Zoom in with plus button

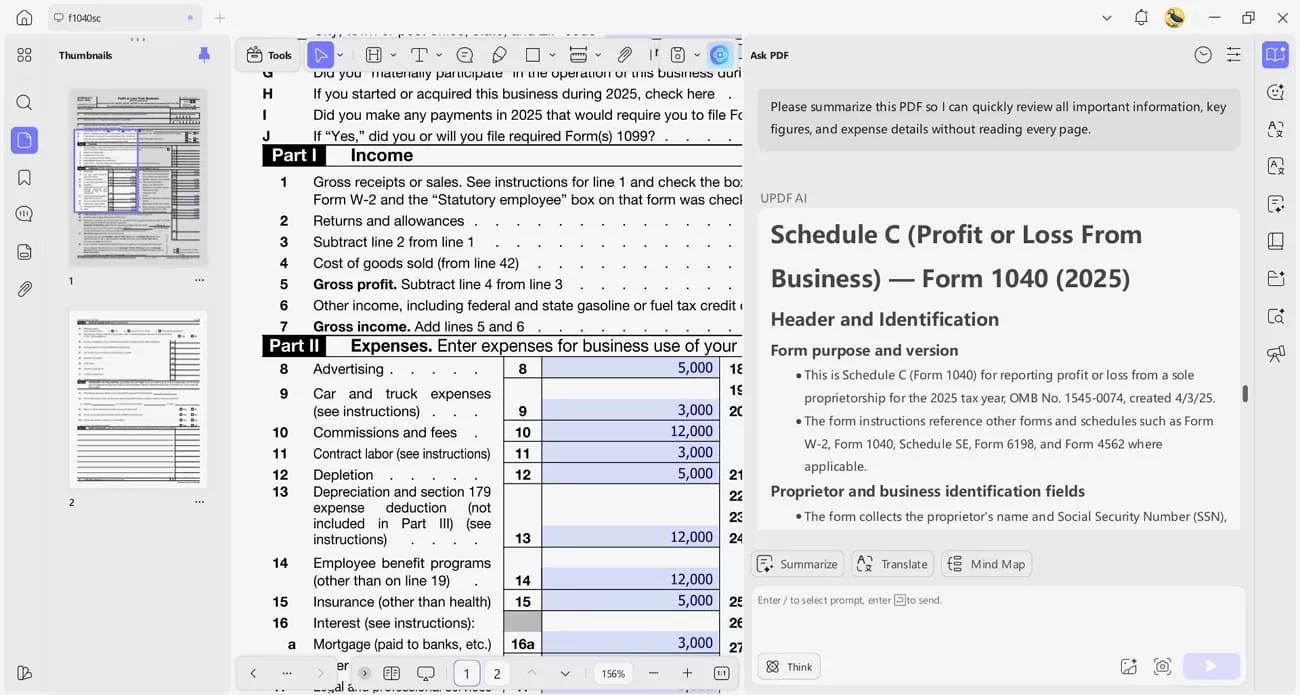[x=687, y=673]
